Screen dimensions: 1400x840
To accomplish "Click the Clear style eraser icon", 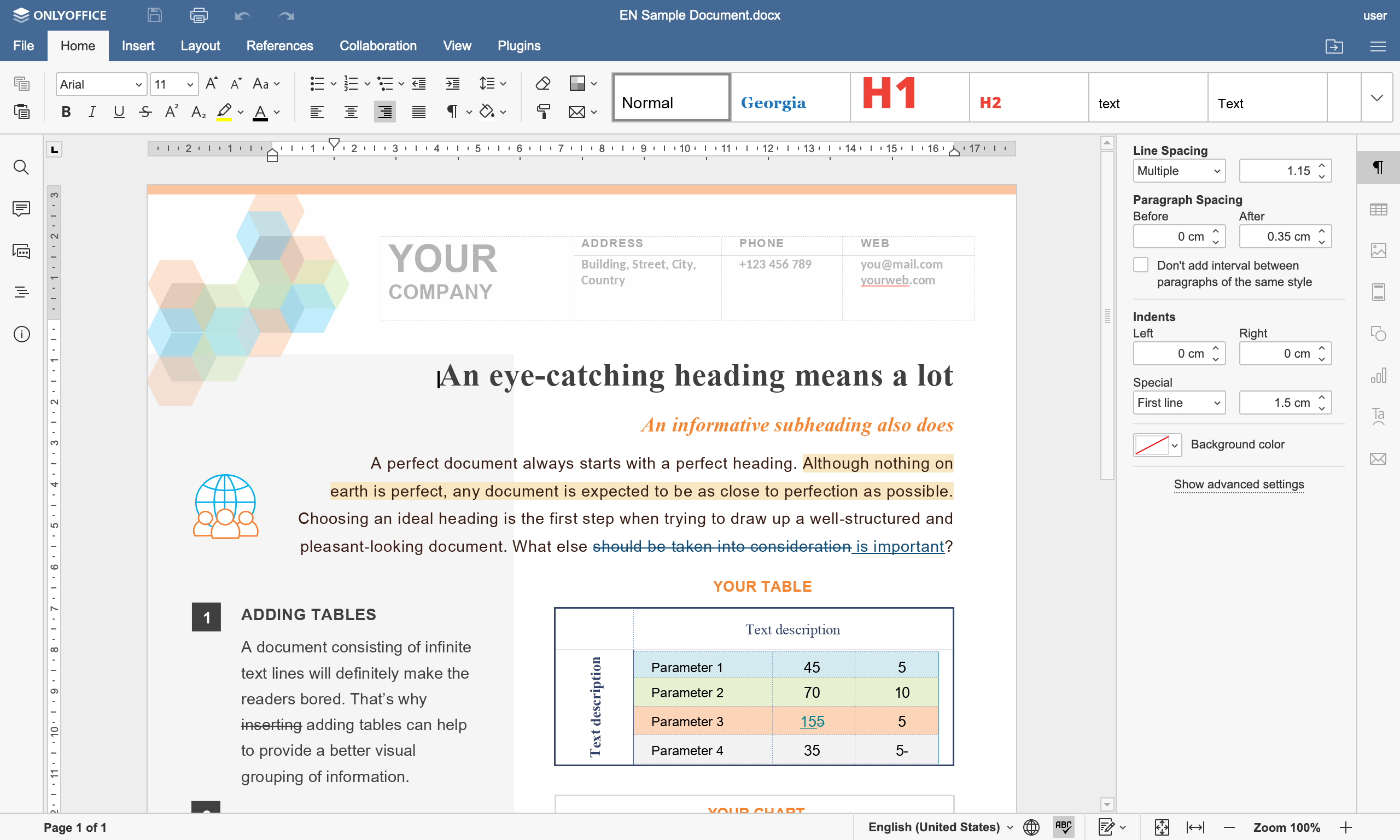I will [x=542, y=84].
